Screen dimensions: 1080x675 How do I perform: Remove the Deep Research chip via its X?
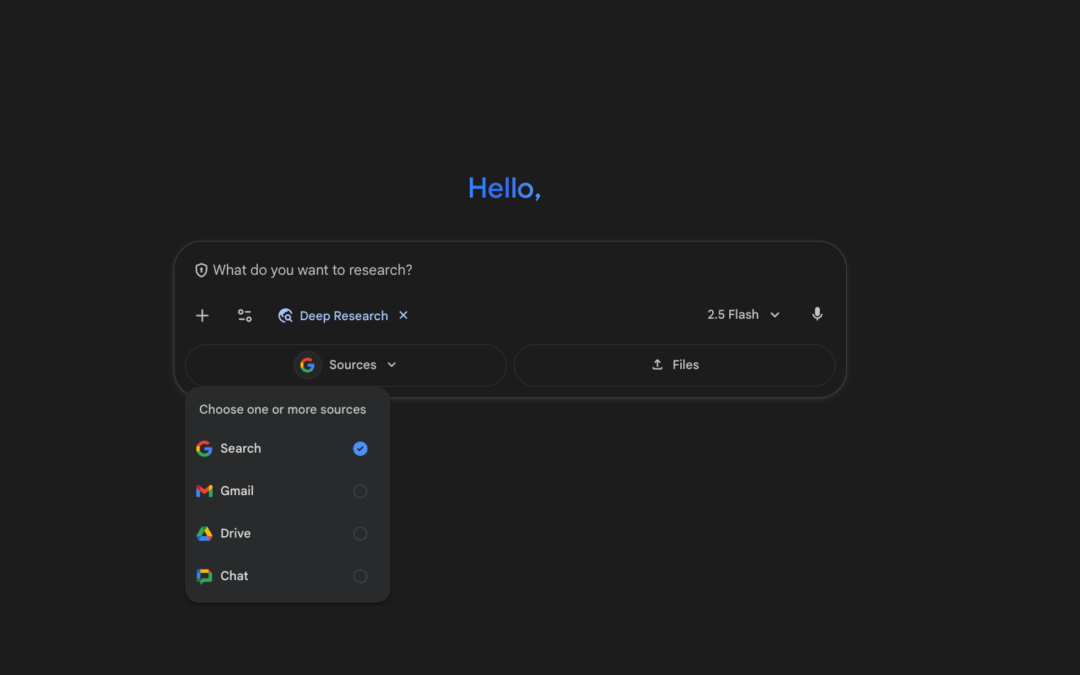point(403,315)
